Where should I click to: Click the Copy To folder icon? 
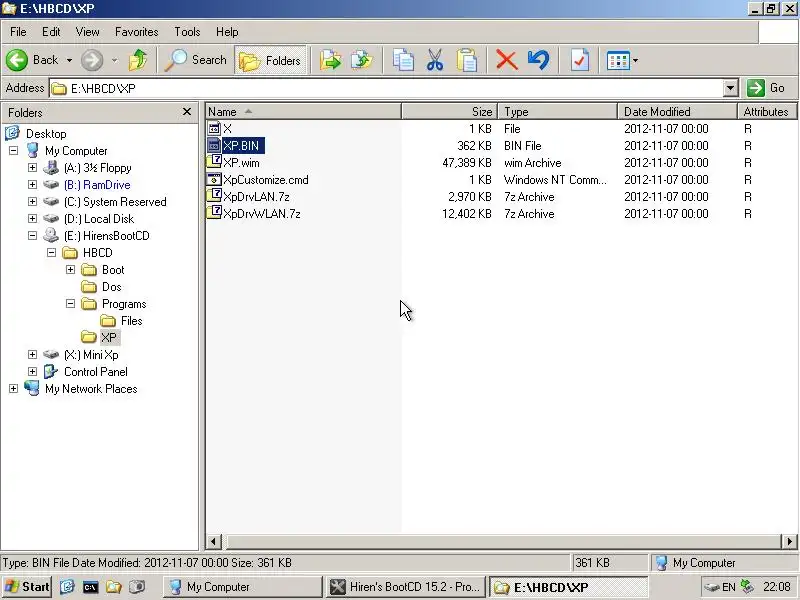362,60
